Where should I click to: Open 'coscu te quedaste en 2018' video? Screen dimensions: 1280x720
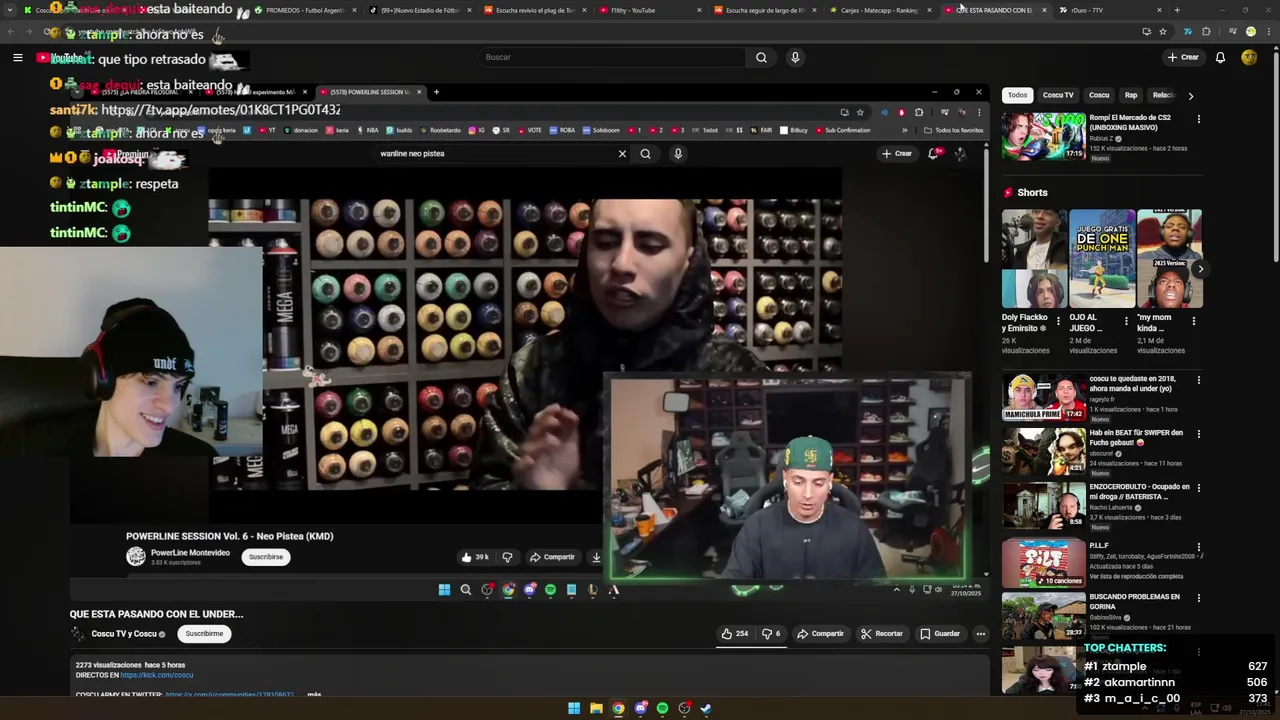point(1044,397)
